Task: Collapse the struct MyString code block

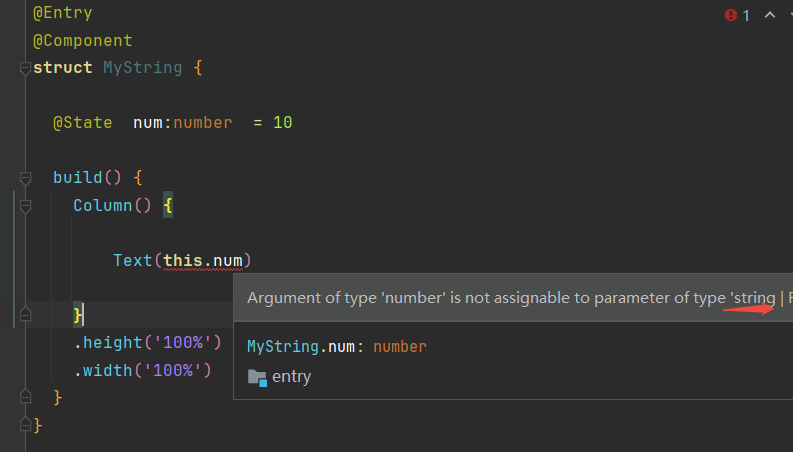Action: 25,69
